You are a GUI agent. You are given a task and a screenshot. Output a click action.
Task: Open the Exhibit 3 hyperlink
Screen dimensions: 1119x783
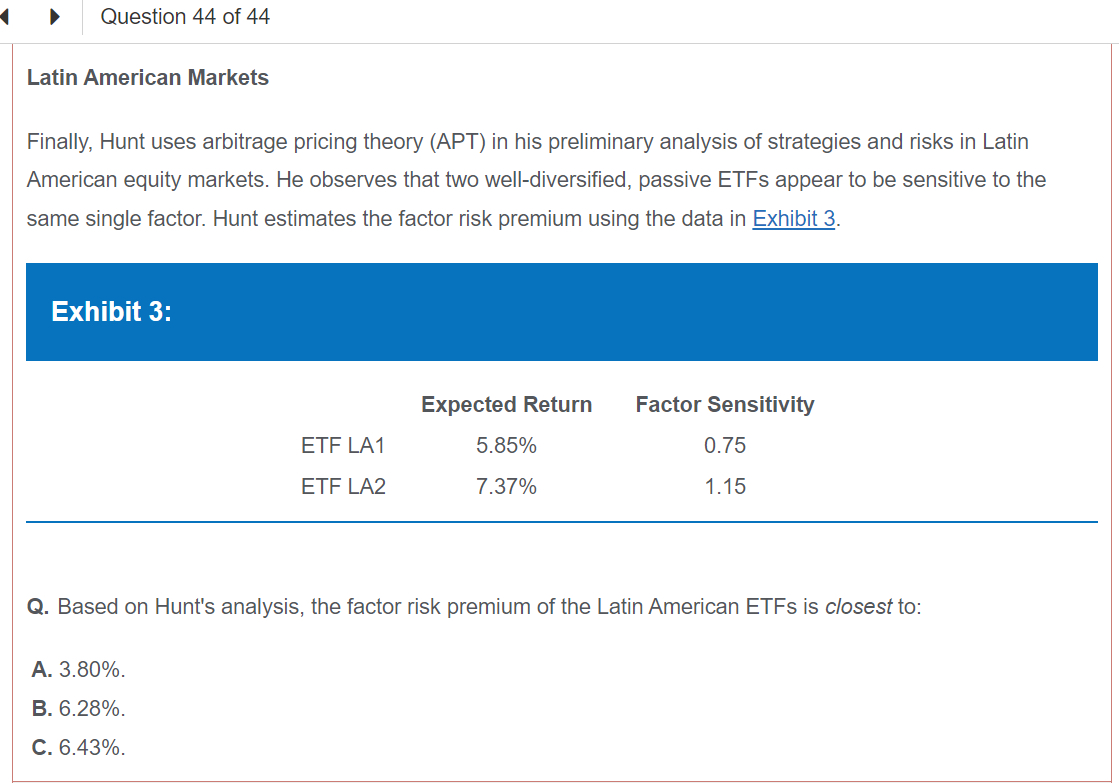pos(794,219)
